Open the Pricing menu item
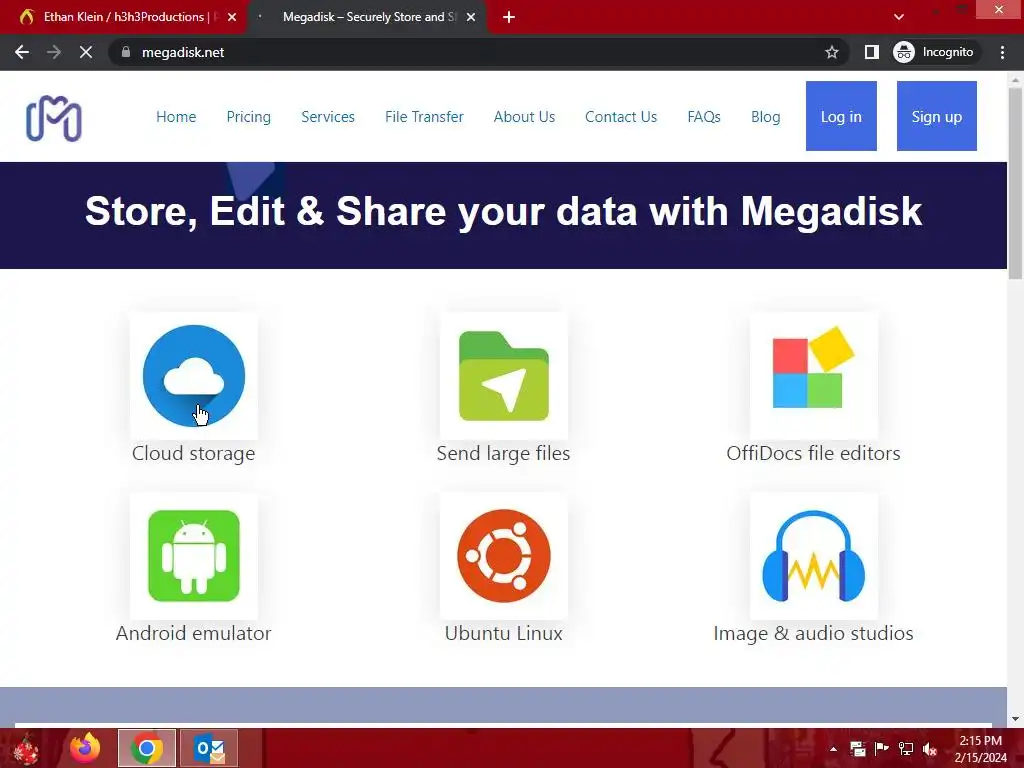 point(249,117)
